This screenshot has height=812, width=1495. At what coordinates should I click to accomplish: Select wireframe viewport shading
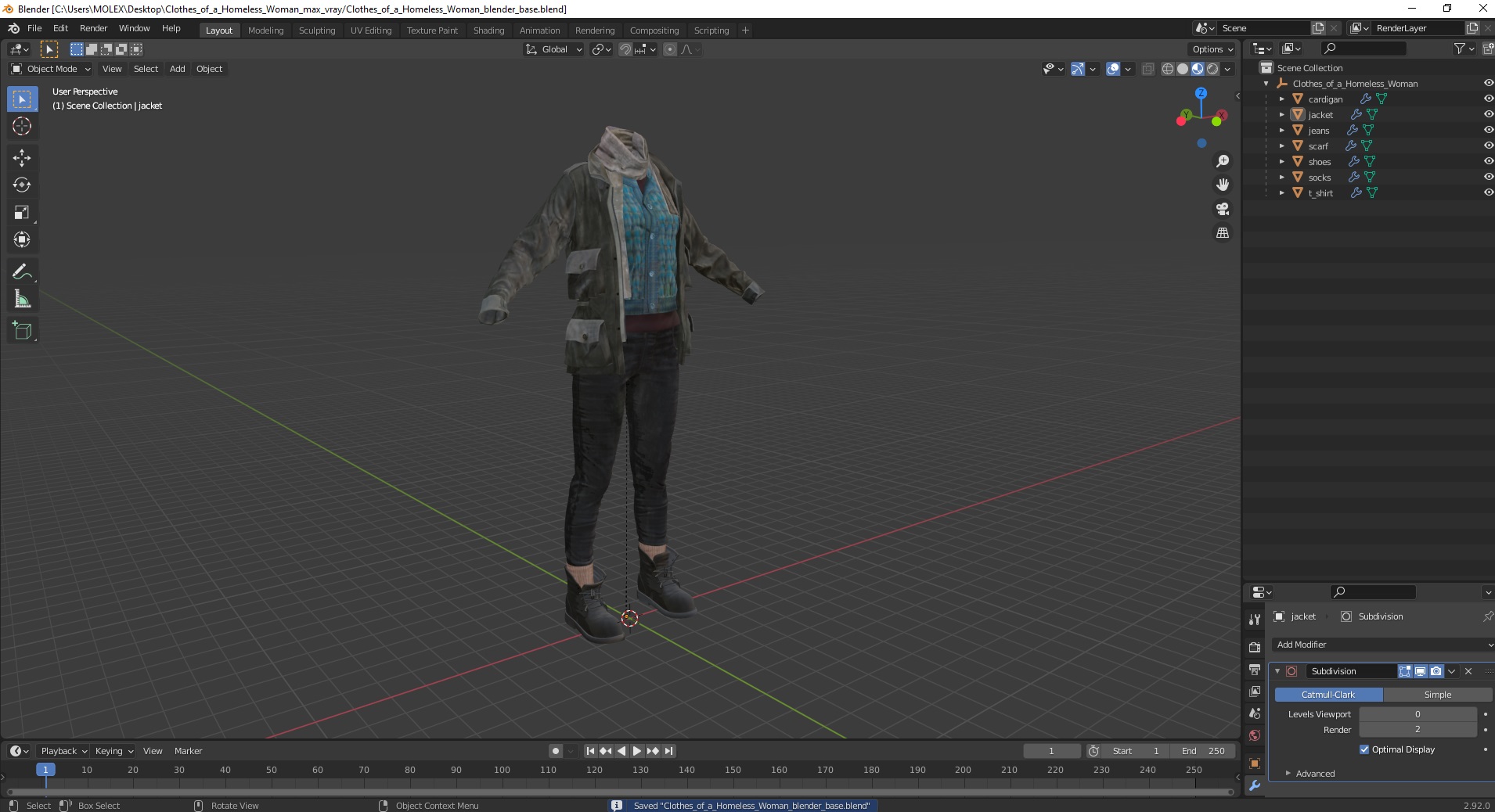(1168, 69)
